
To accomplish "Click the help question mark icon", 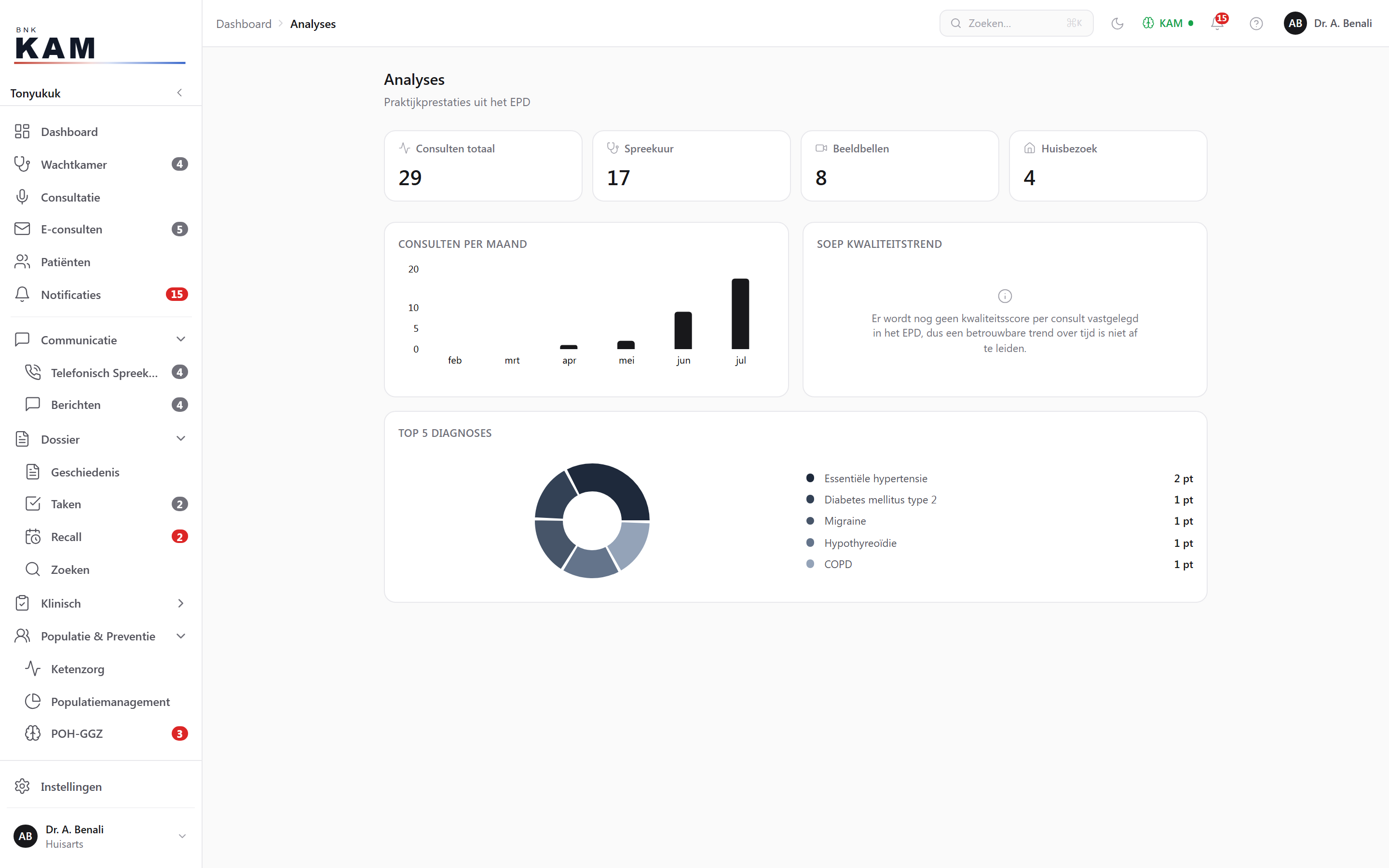I will [1256, 24].
